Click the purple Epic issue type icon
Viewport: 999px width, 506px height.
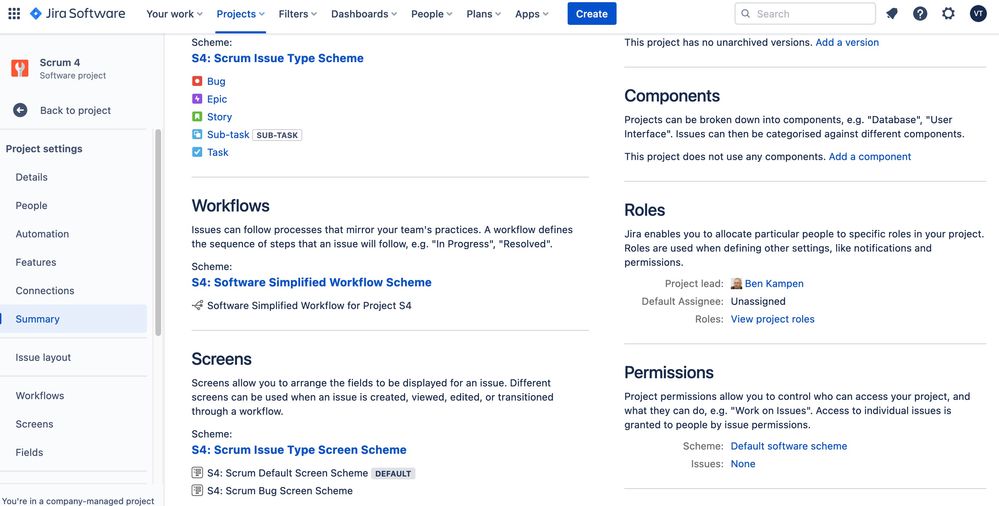(x=197, y=99)
